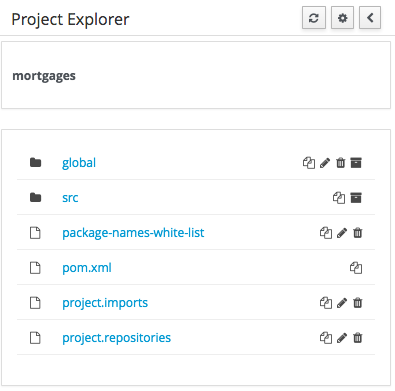
Task: Rename the project.imports file
Action: click(342, 303)
